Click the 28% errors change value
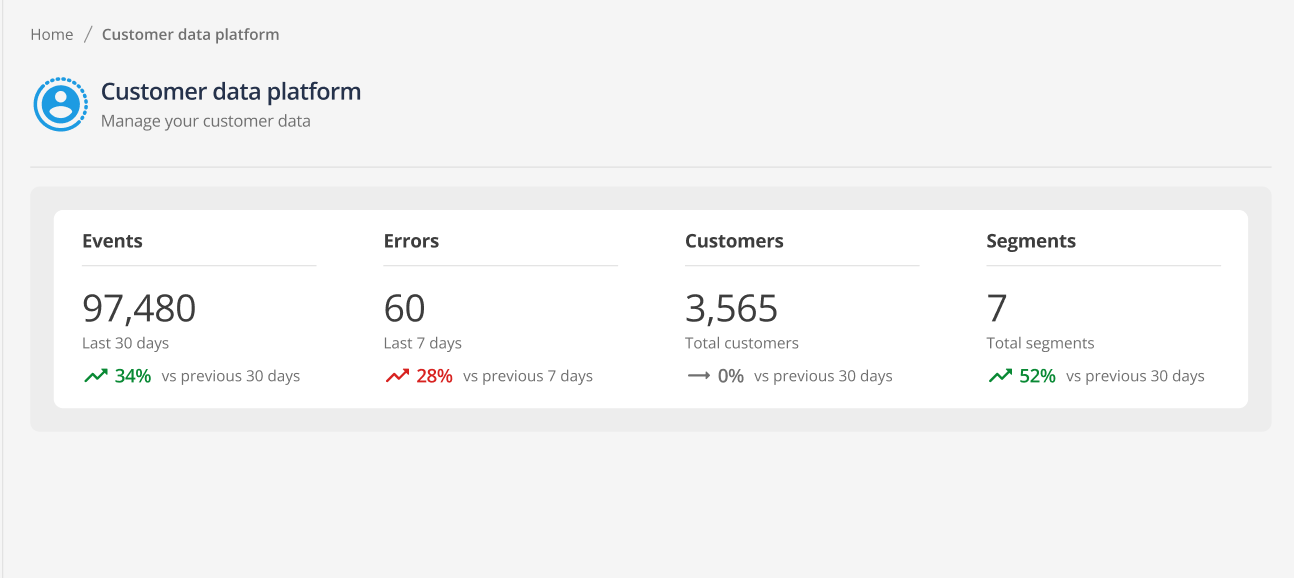This screenshot has height=578, width=1294. pyautogui.click(x=434, y=376)
